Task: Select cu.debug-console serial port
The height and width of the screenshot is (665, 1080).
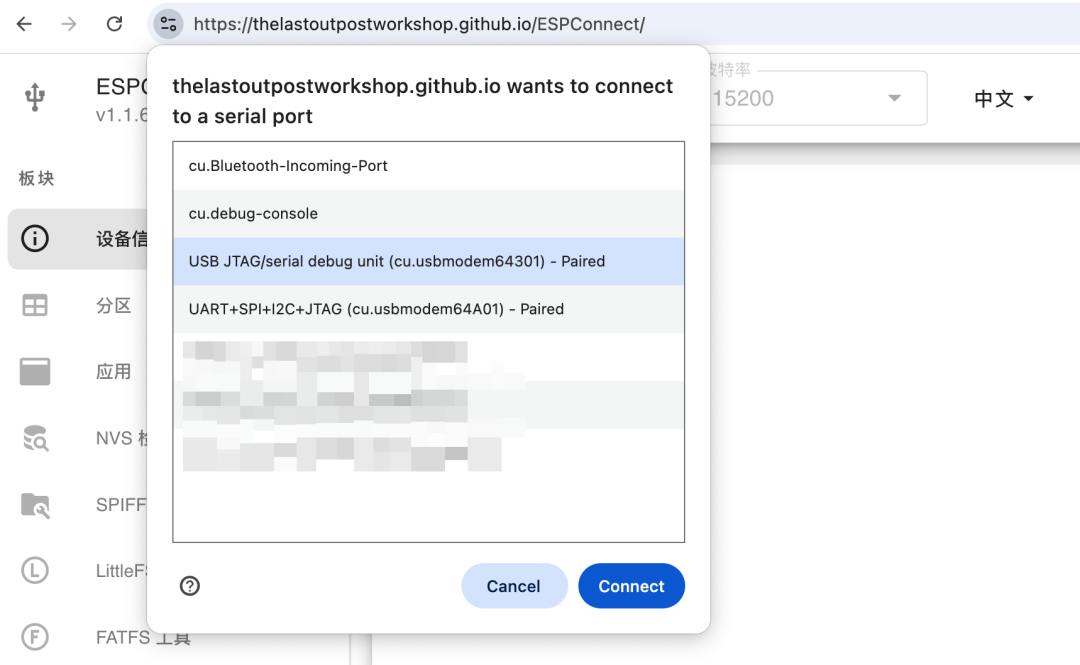Action: click(x=428, y=214)
